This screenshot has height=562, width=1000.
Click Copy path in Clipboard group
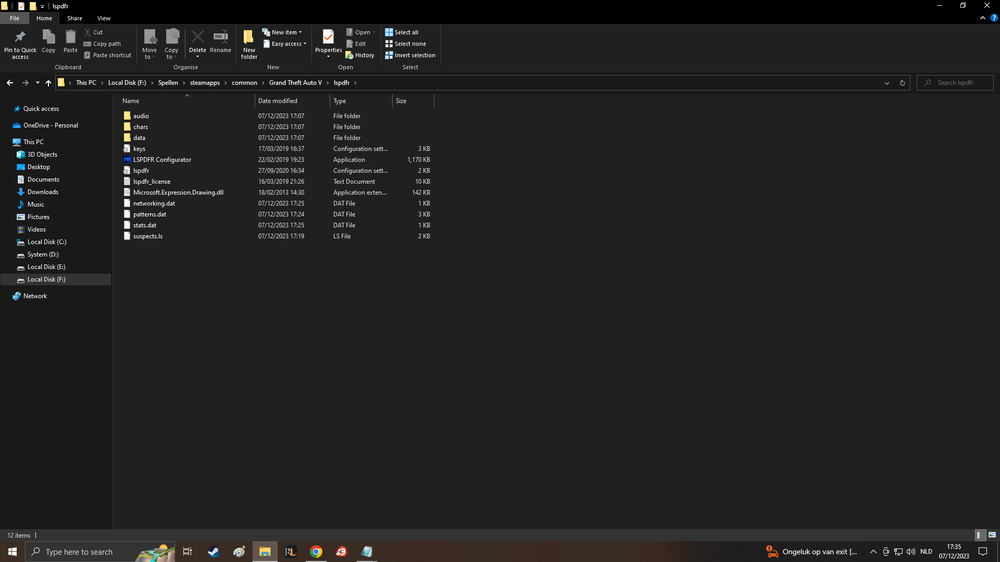pos(102,44)
